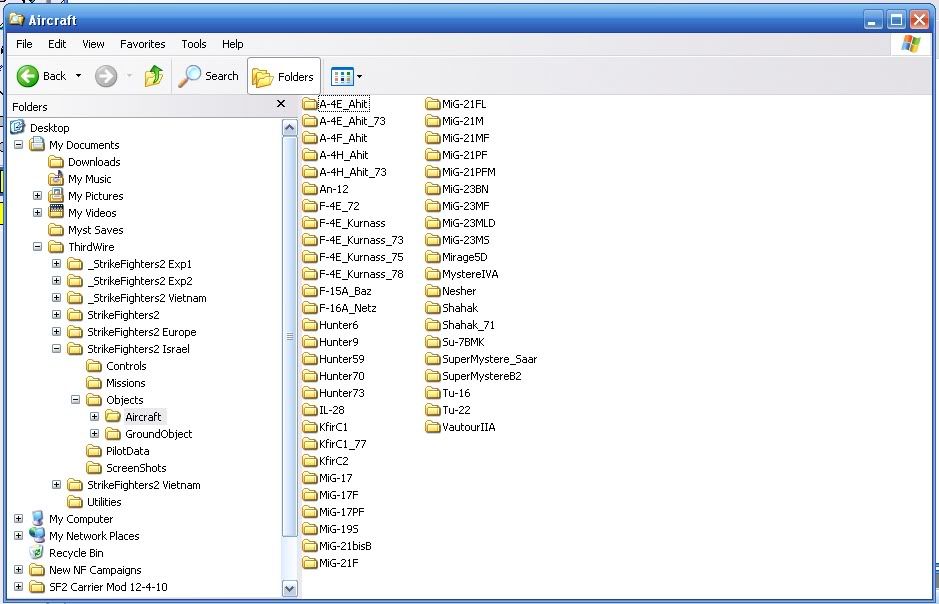The image size is (939, 604).
Task: Select the ScreenShots folder in tree
Action: [136, 468]
